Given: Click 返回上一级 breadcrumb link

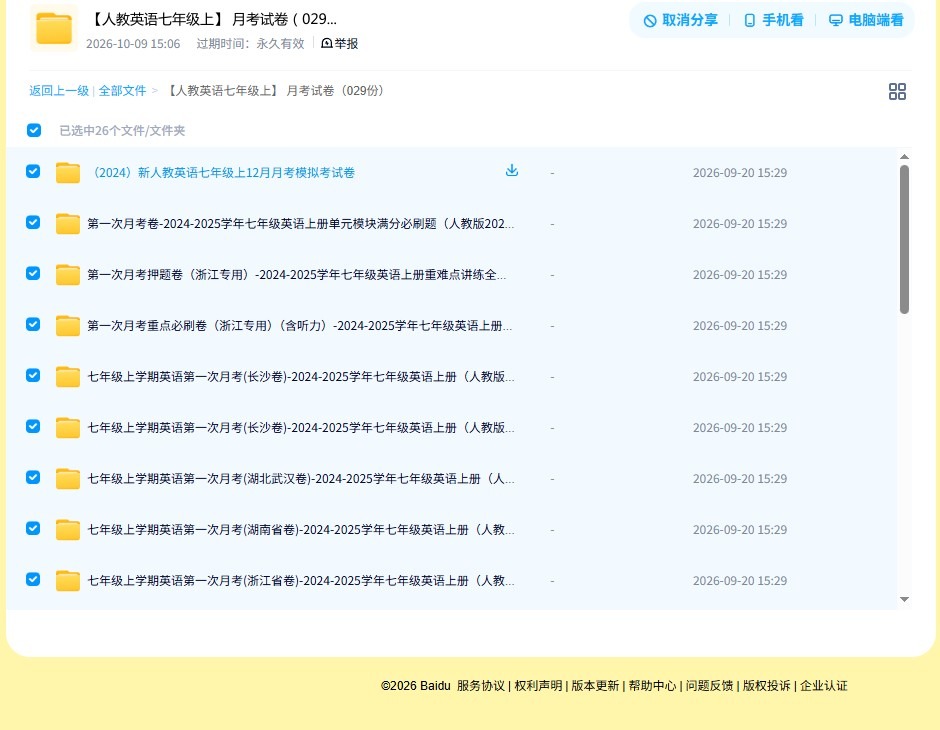Looking at the screenshot, I should pos(59,91).
